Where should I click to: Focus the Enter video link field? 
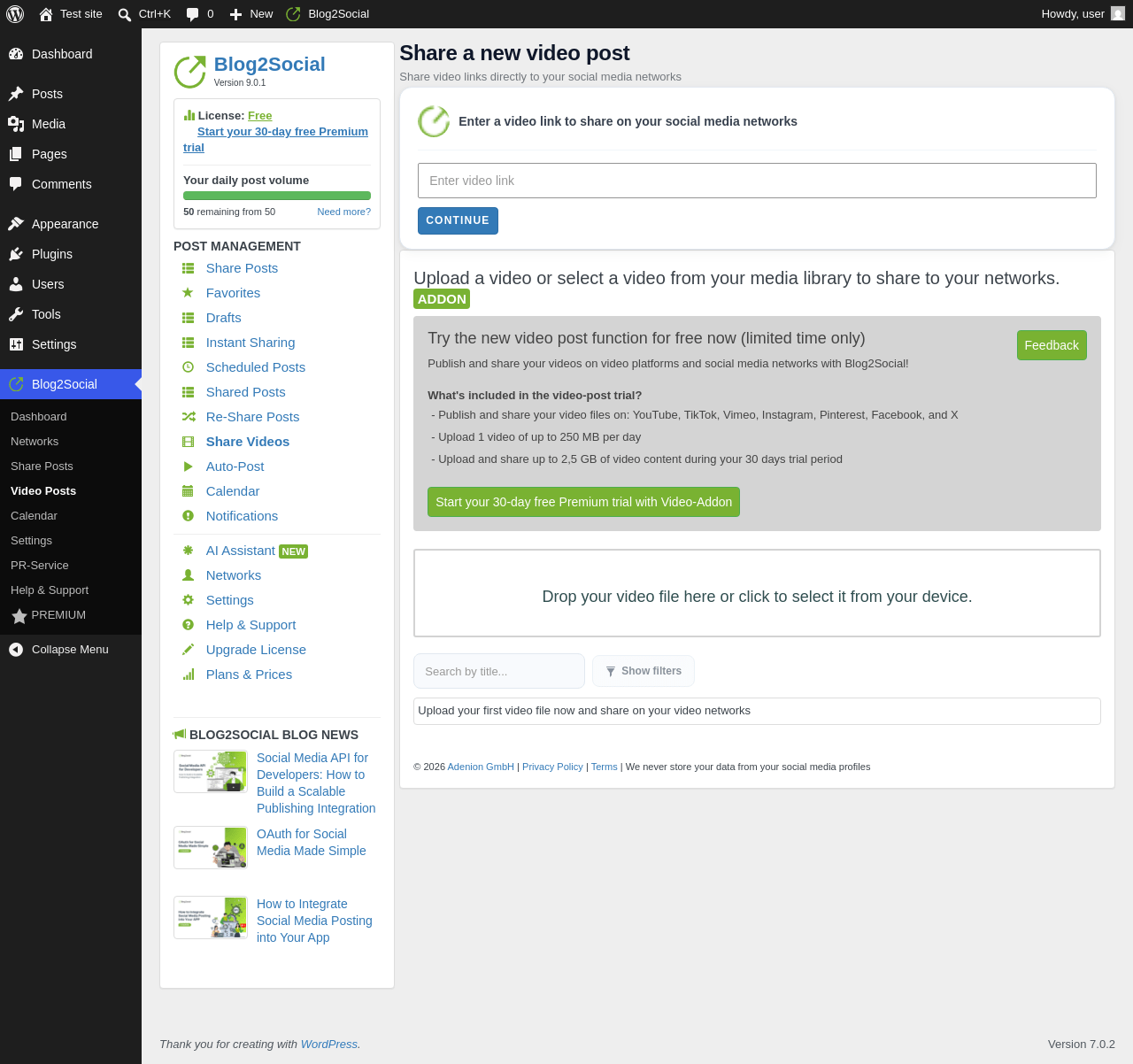(x=757, y=181)
